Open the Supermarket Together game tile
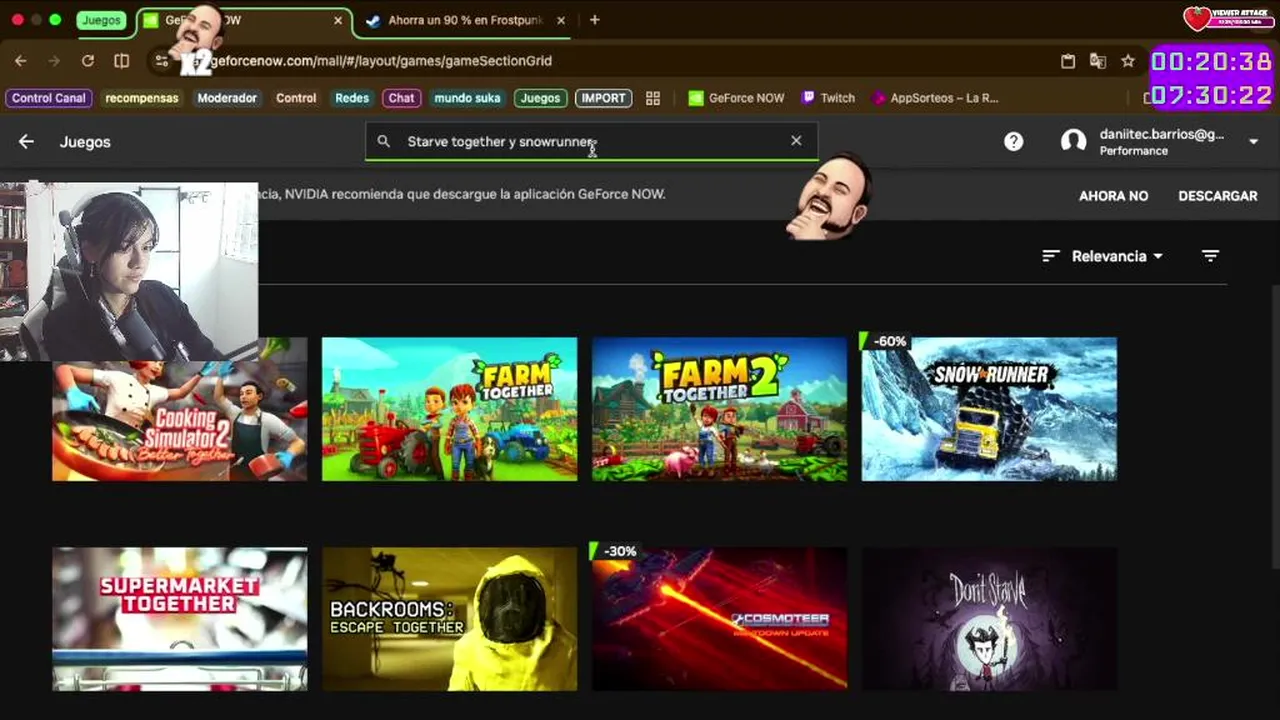This screenshot has height=720, width=1280. (180, 619)
